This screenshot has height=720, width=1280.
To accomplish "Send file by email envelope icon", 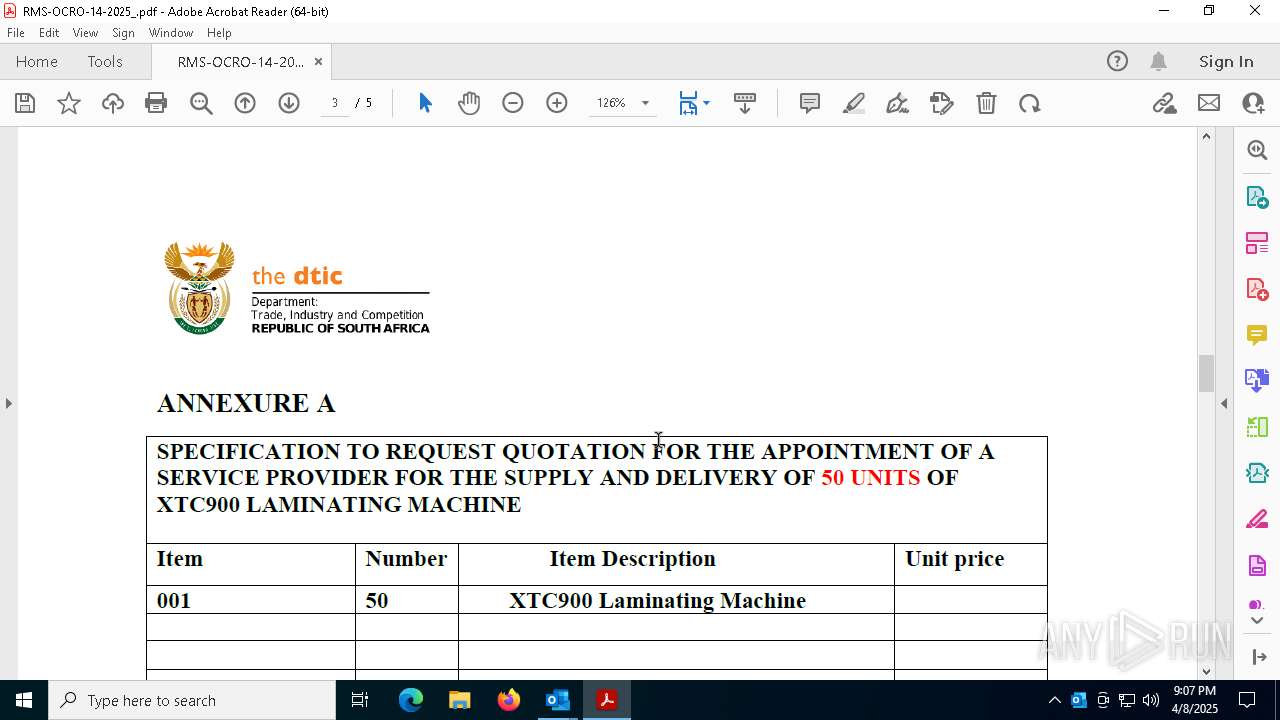I will (x=1209, y=103).
